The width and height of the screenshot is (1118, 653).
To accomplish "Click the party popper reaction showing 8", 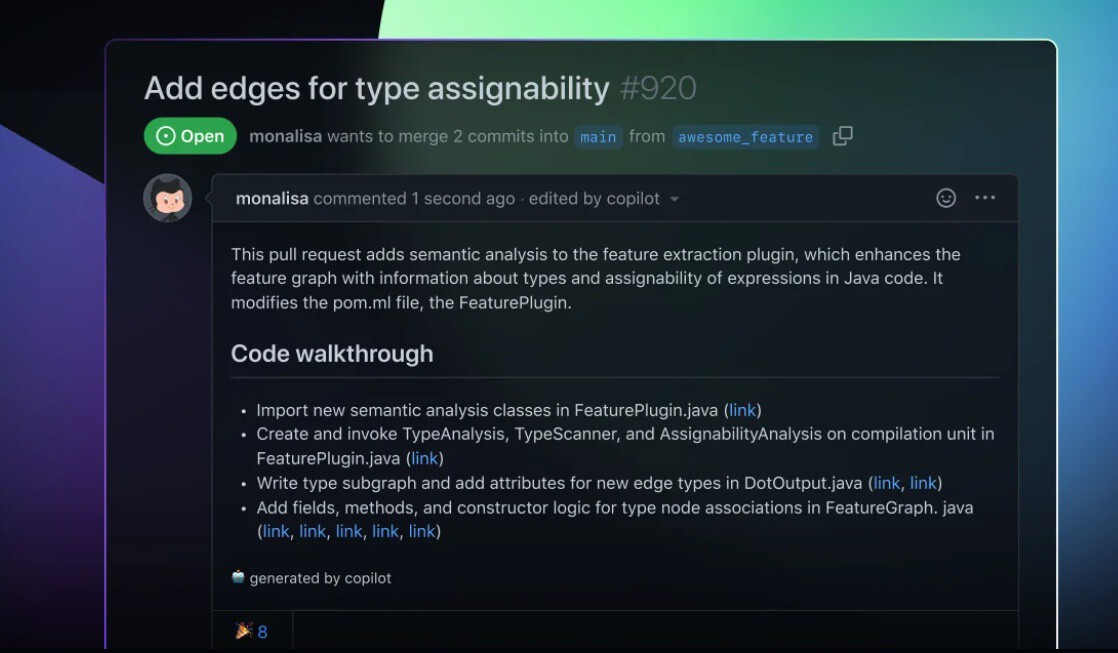I will click(x=252, y=631).
